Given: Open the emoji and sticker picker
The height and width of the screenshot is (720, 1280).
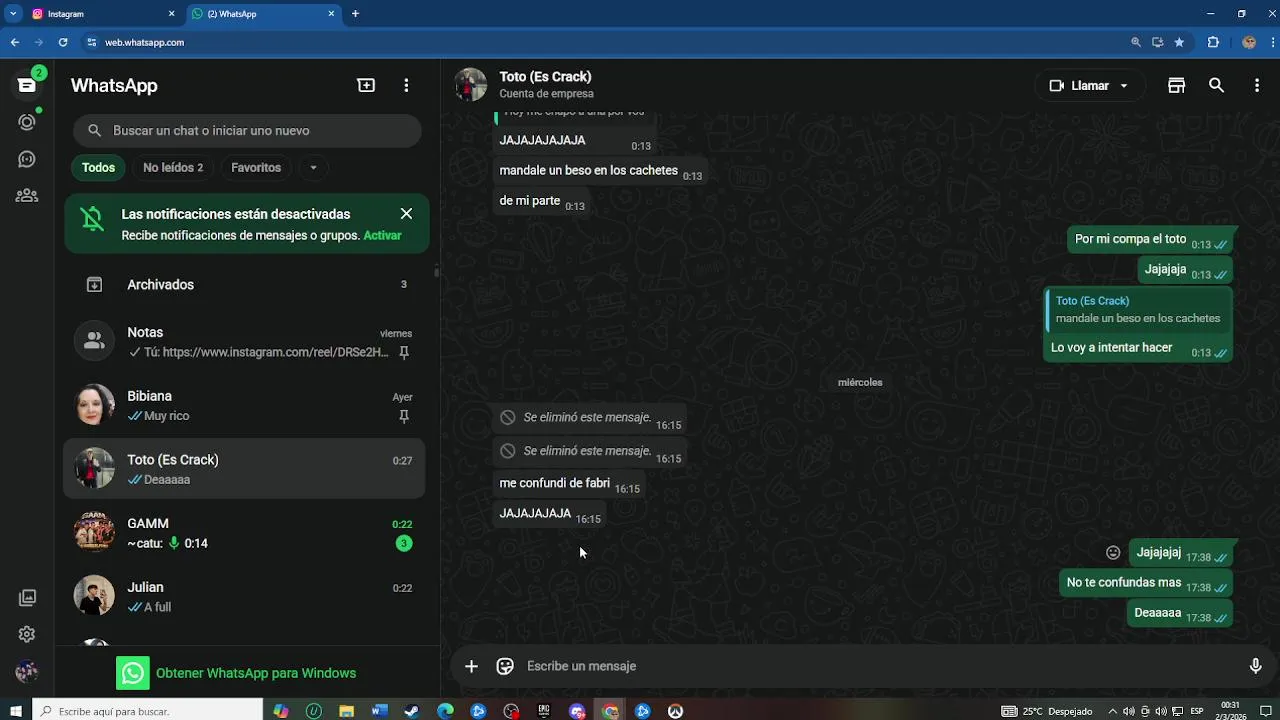Looking at the screenshot, I should 505,666.
